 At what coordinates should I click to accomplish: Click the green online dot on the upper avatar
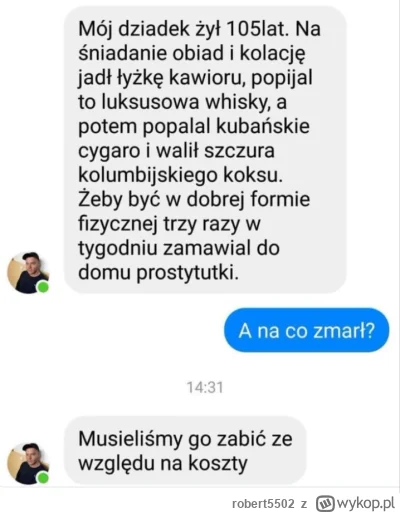tap(43, 287)
